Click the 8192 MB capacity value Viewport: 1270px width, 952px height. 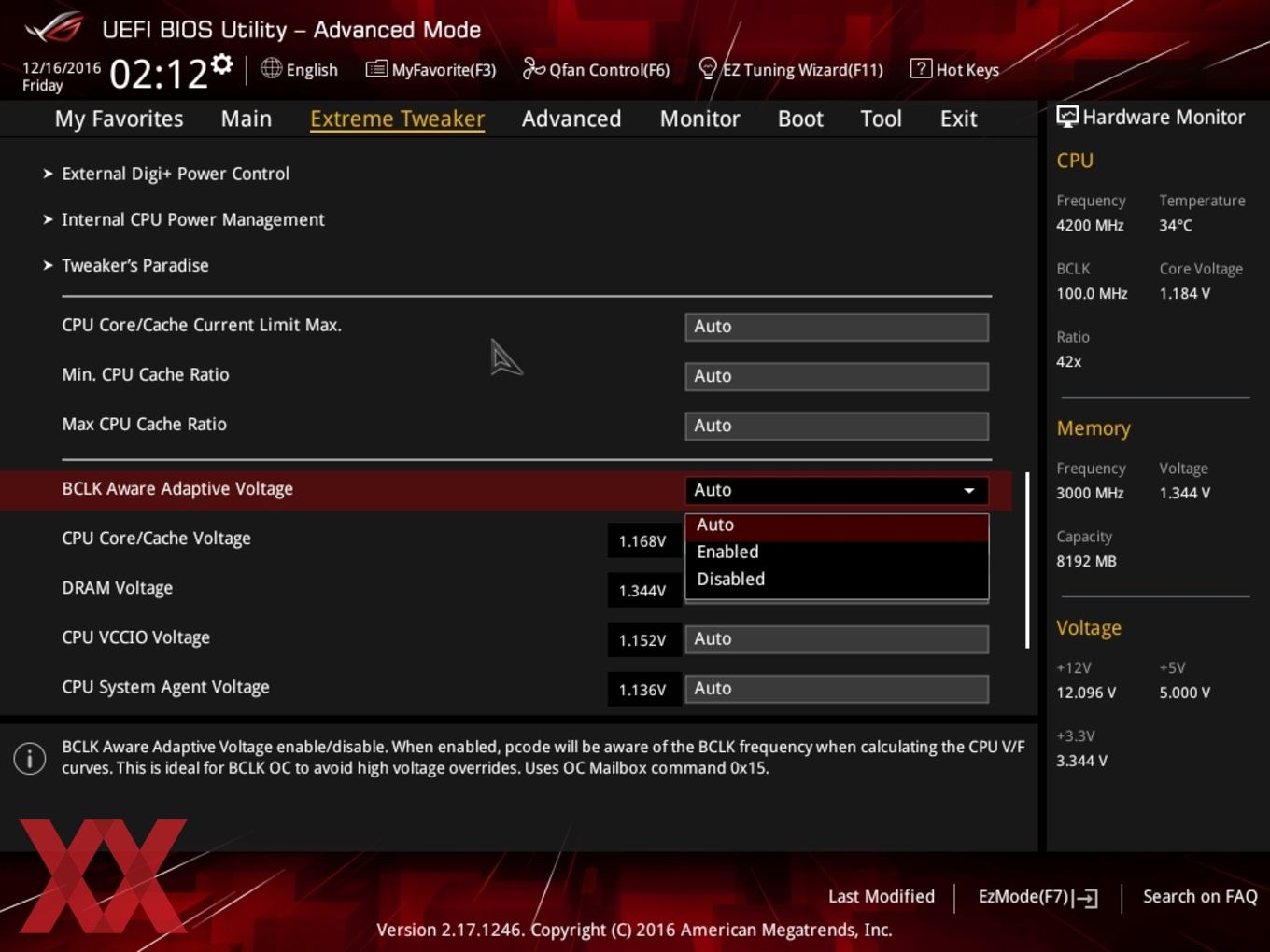click(1086, 561)
